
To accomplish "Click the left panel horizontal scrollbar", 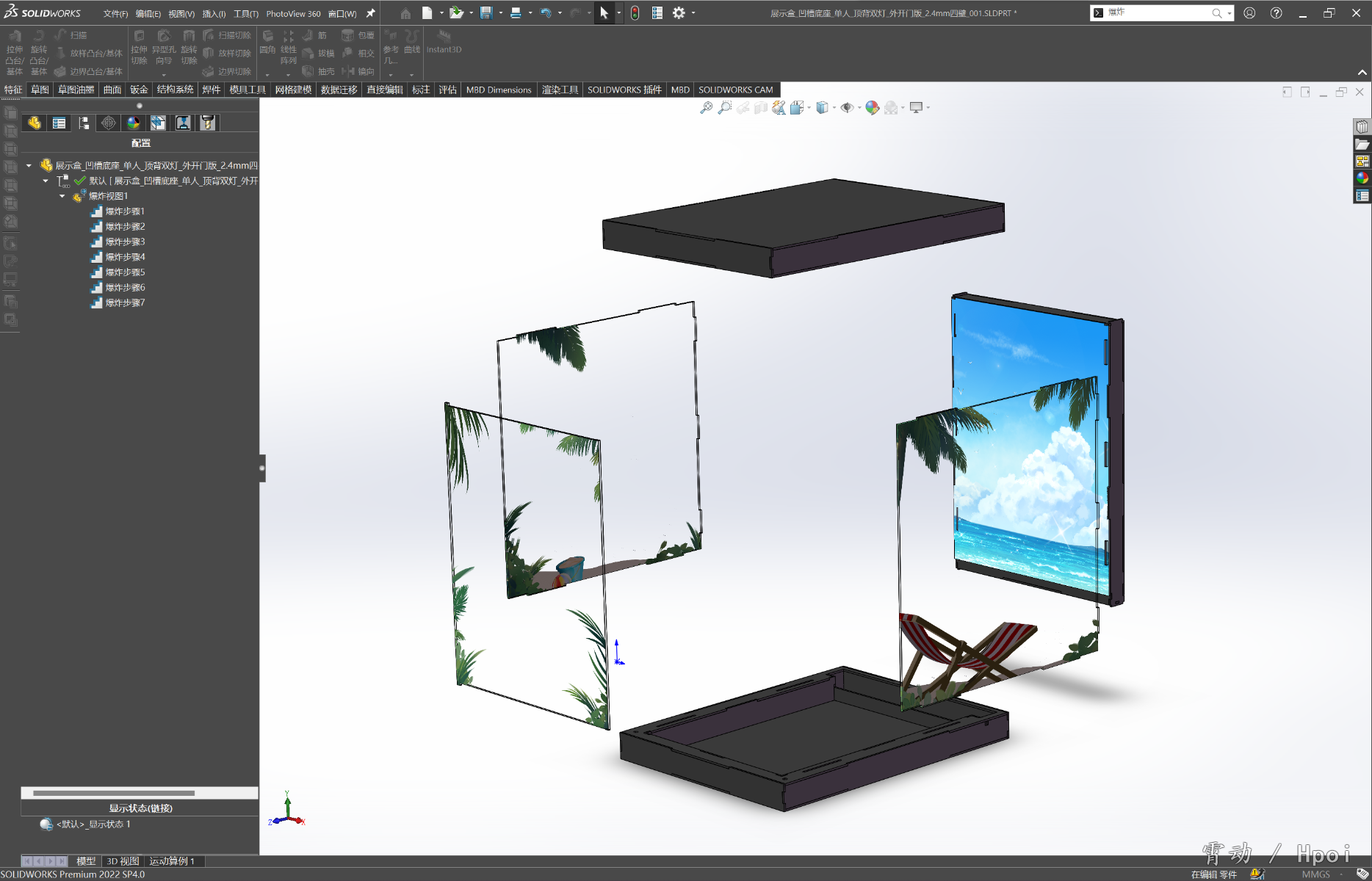I will 114,793.
